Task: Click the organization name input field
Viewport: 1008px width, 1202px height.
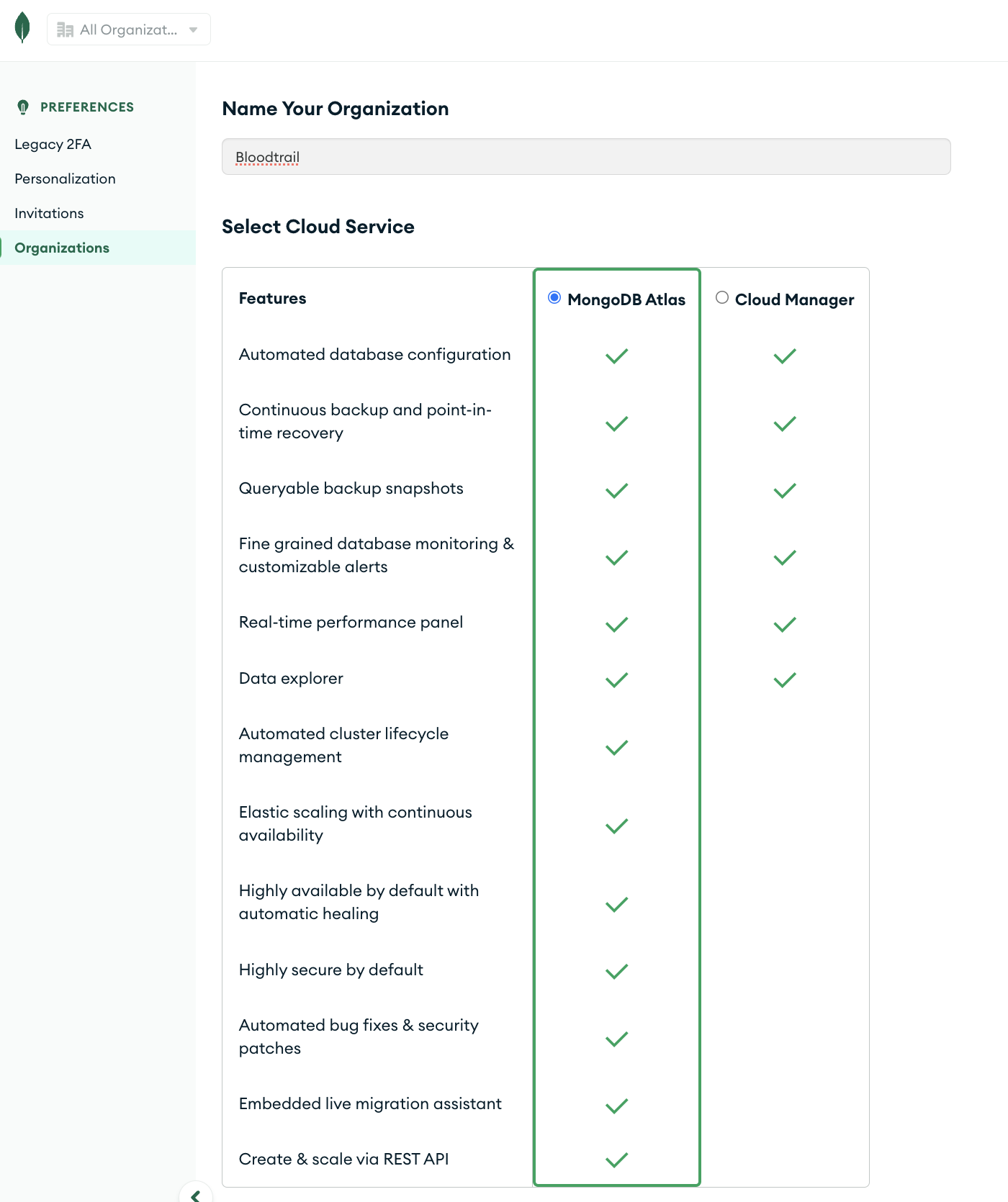Action: (586, 157)
